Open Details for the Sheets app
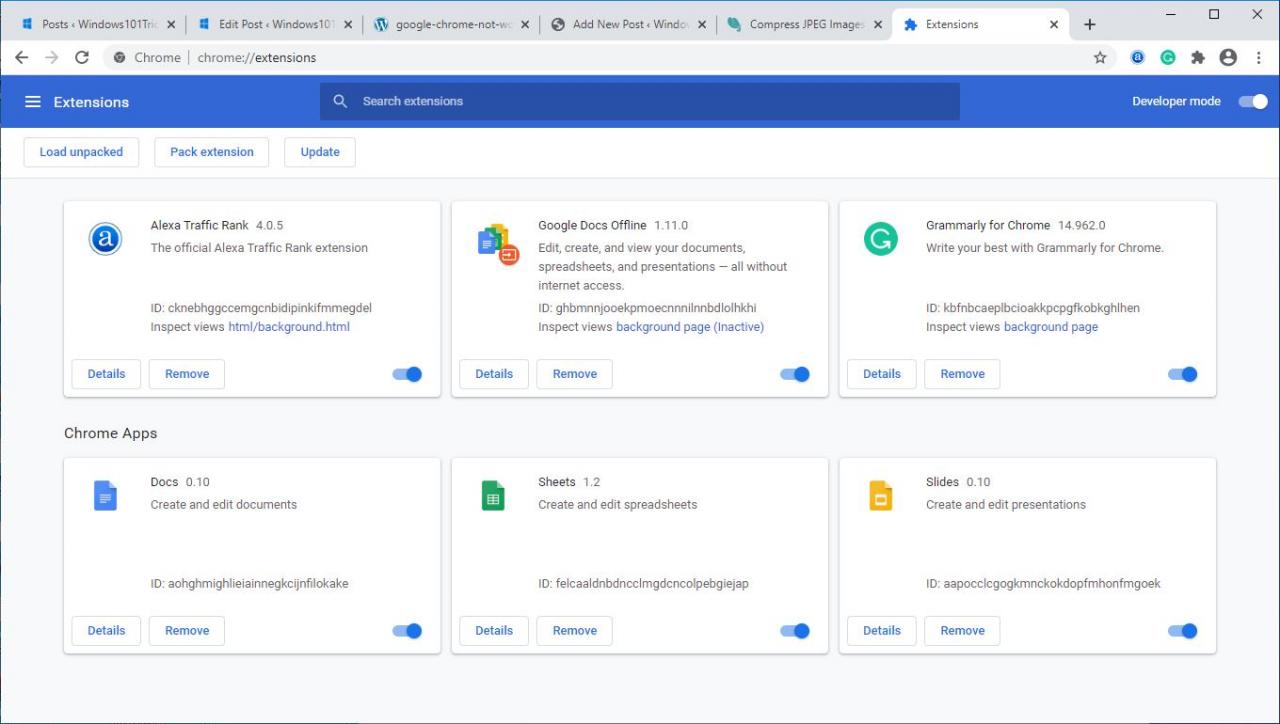Screen dimensions: 1280x724 point(494,631)
